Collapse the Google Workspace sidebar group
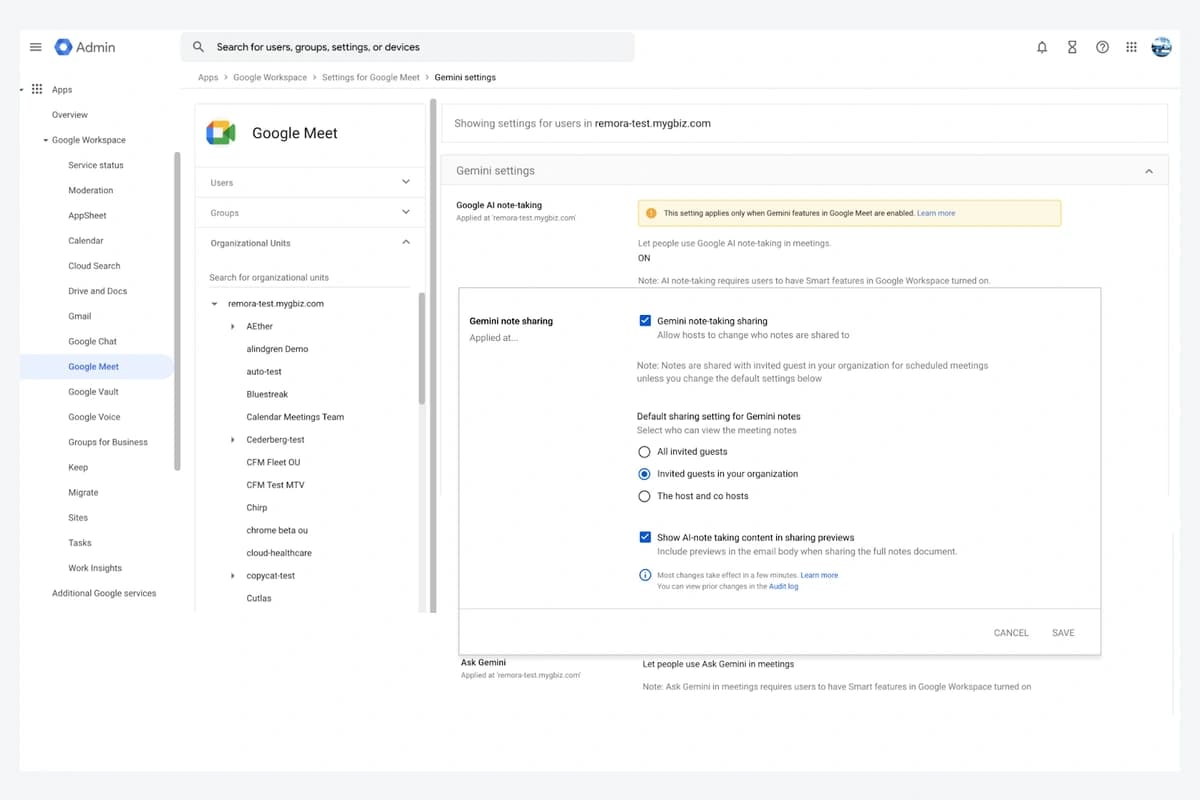 tap(45, 140)
